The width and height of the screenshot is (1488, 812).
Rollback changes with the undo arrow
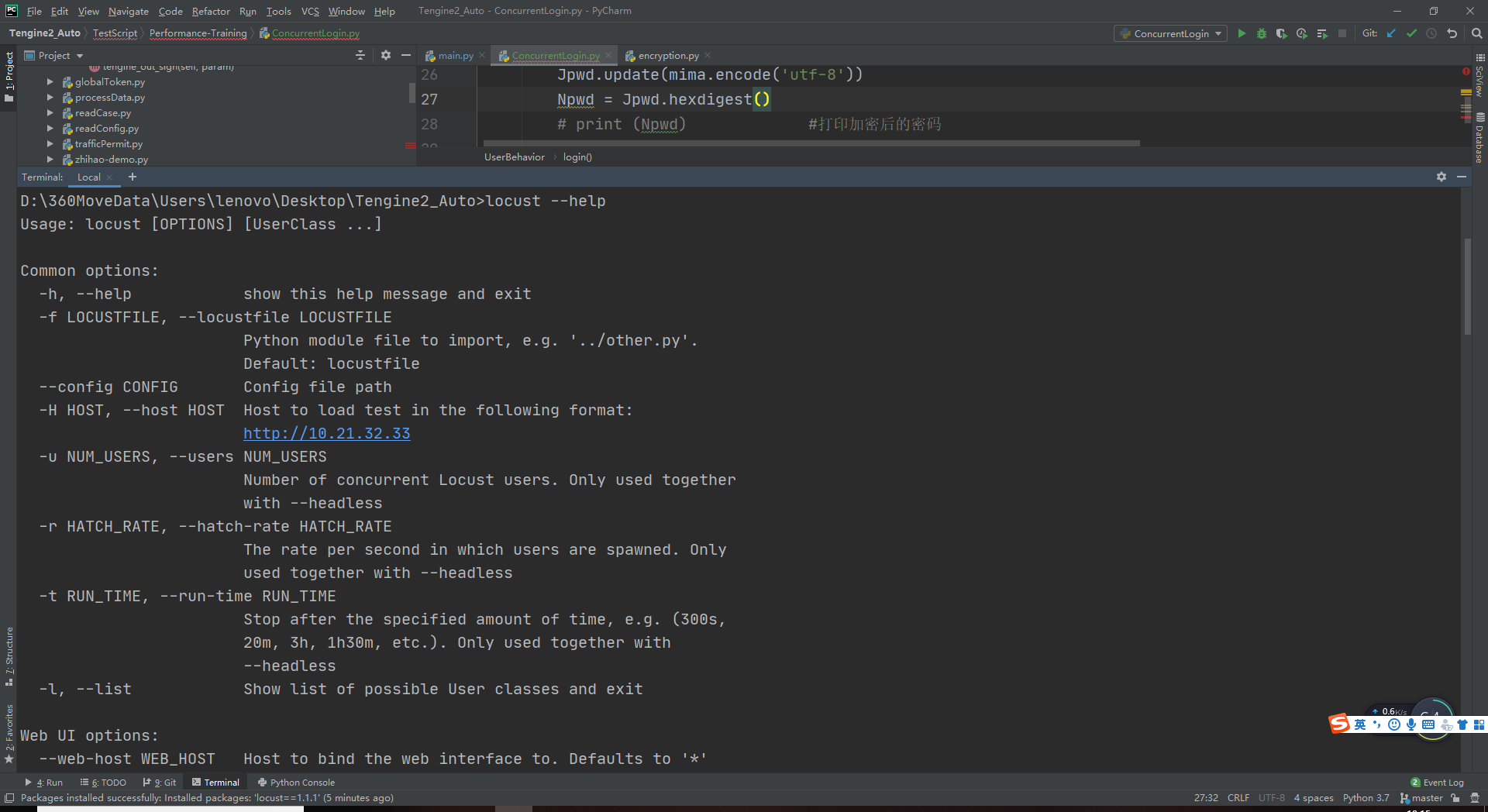pos(1452,33)
